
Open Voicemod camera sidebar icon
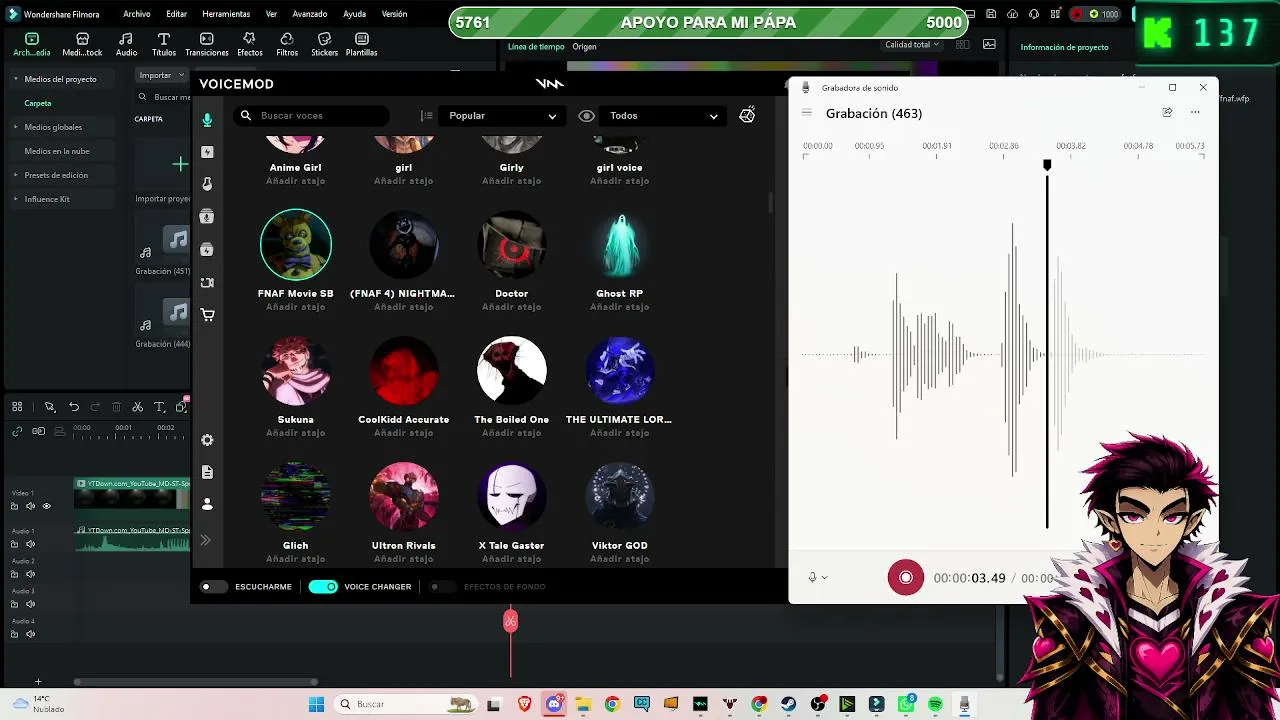207,283
